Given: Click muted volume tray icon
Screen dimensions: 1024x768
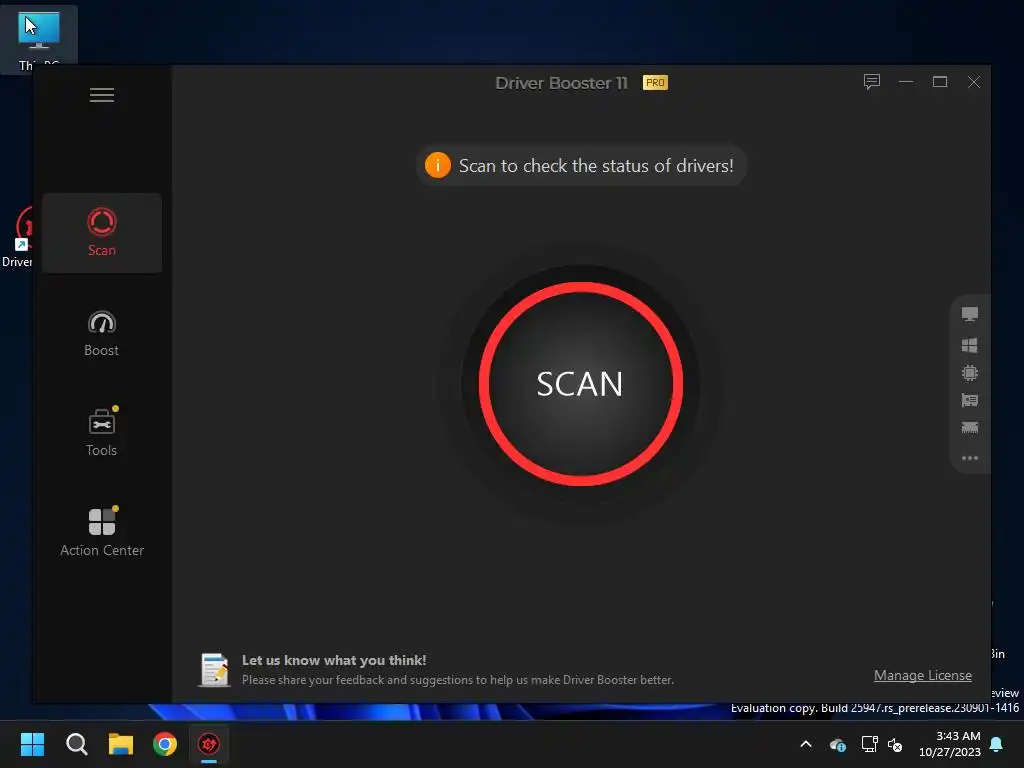Looking at the screenshot, I should click(895, 744).
